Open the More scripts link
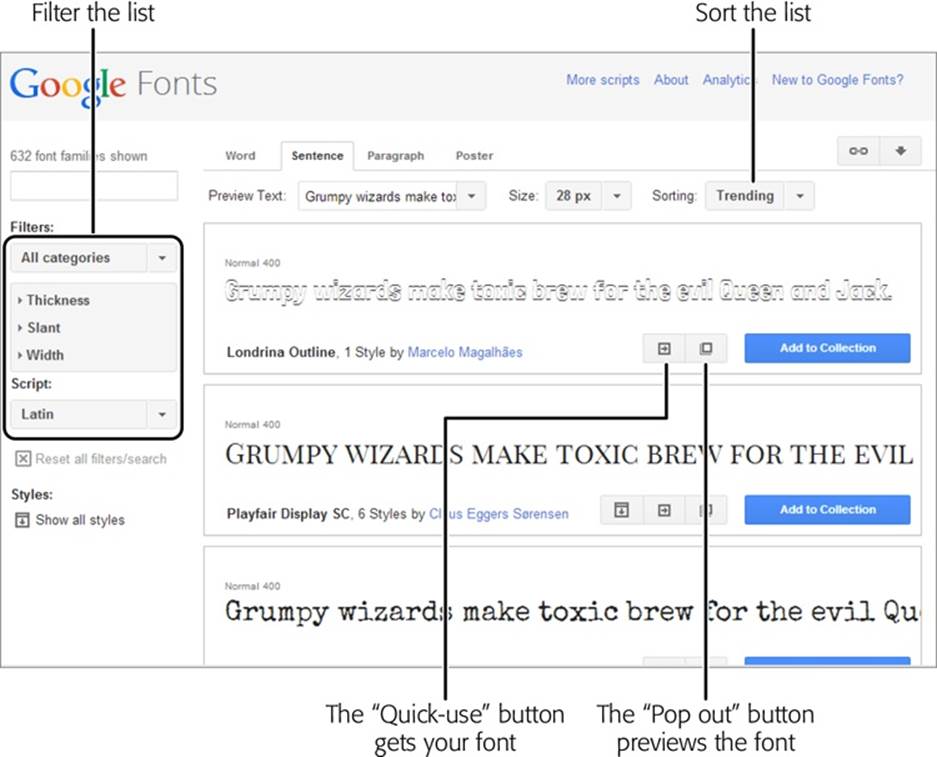This screenshot has width=937, height=757. click(603, 80)
